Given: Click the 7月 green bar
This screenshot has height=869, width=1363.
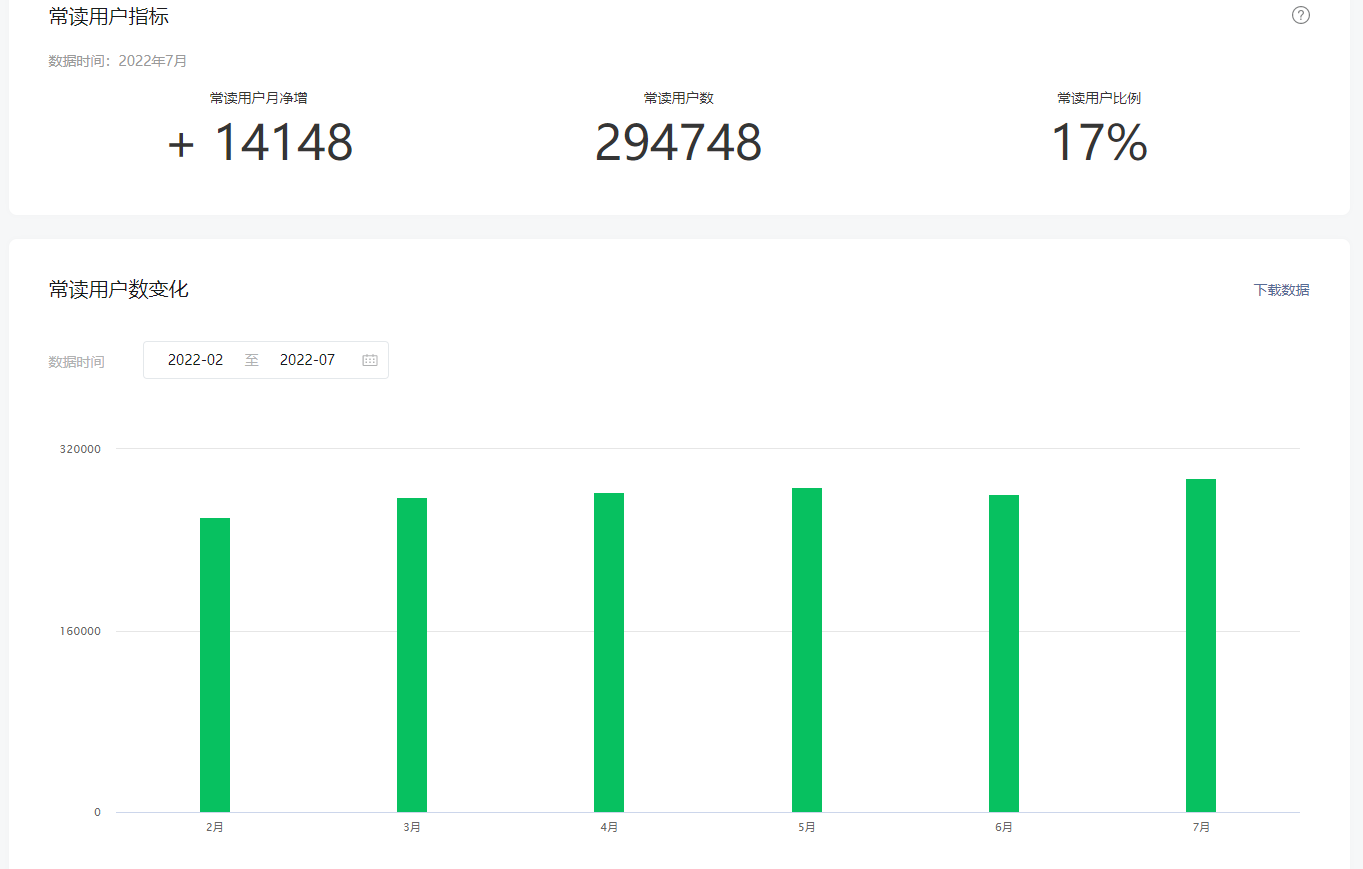Looking at the screenshot, I should [1201, 645].
